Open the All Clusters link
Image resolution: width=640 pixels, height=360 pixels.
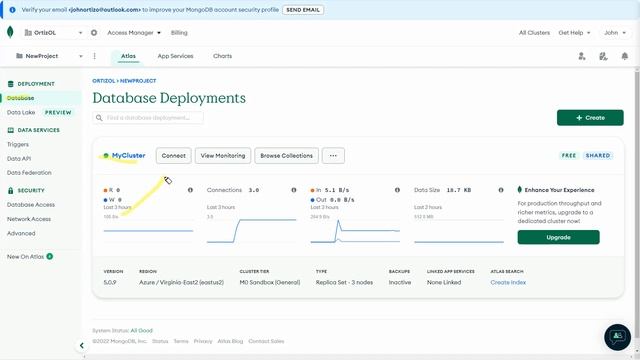pos(534,33)
